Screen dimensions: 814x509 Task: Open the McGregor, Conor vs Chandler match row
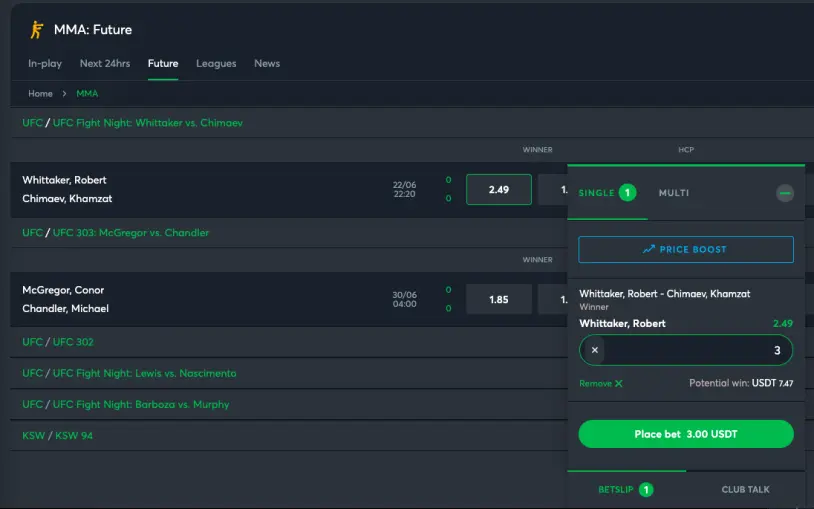point(289,300)
